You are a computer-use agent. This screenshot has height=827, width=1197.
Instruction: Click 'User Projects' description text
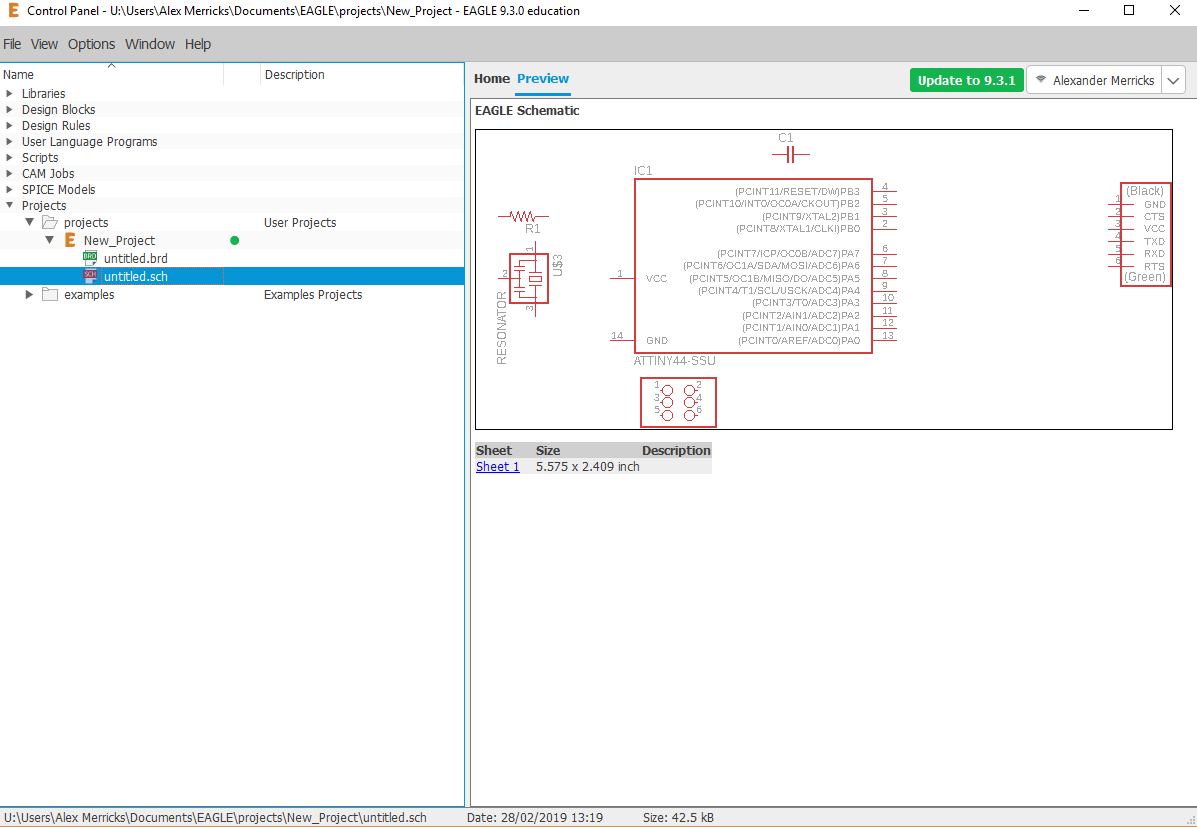click(x=300, y=223)
